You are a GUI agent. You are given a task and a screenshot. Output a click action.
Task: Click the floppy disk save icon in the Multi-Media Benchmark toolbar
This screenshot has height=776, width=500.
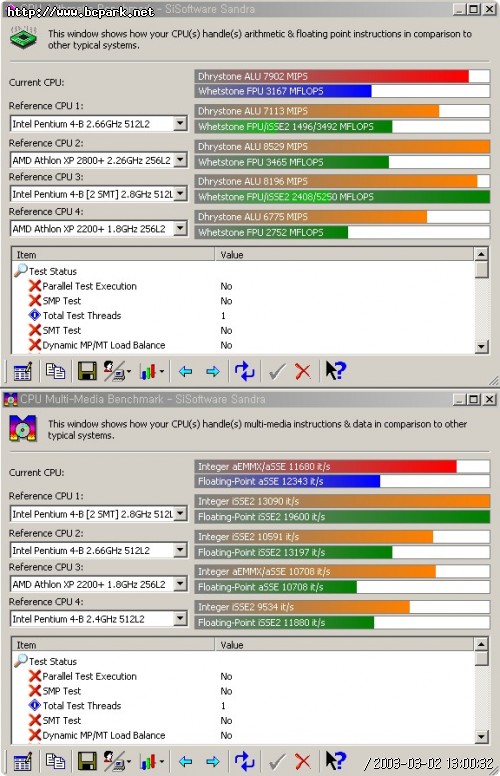(87, 761)
